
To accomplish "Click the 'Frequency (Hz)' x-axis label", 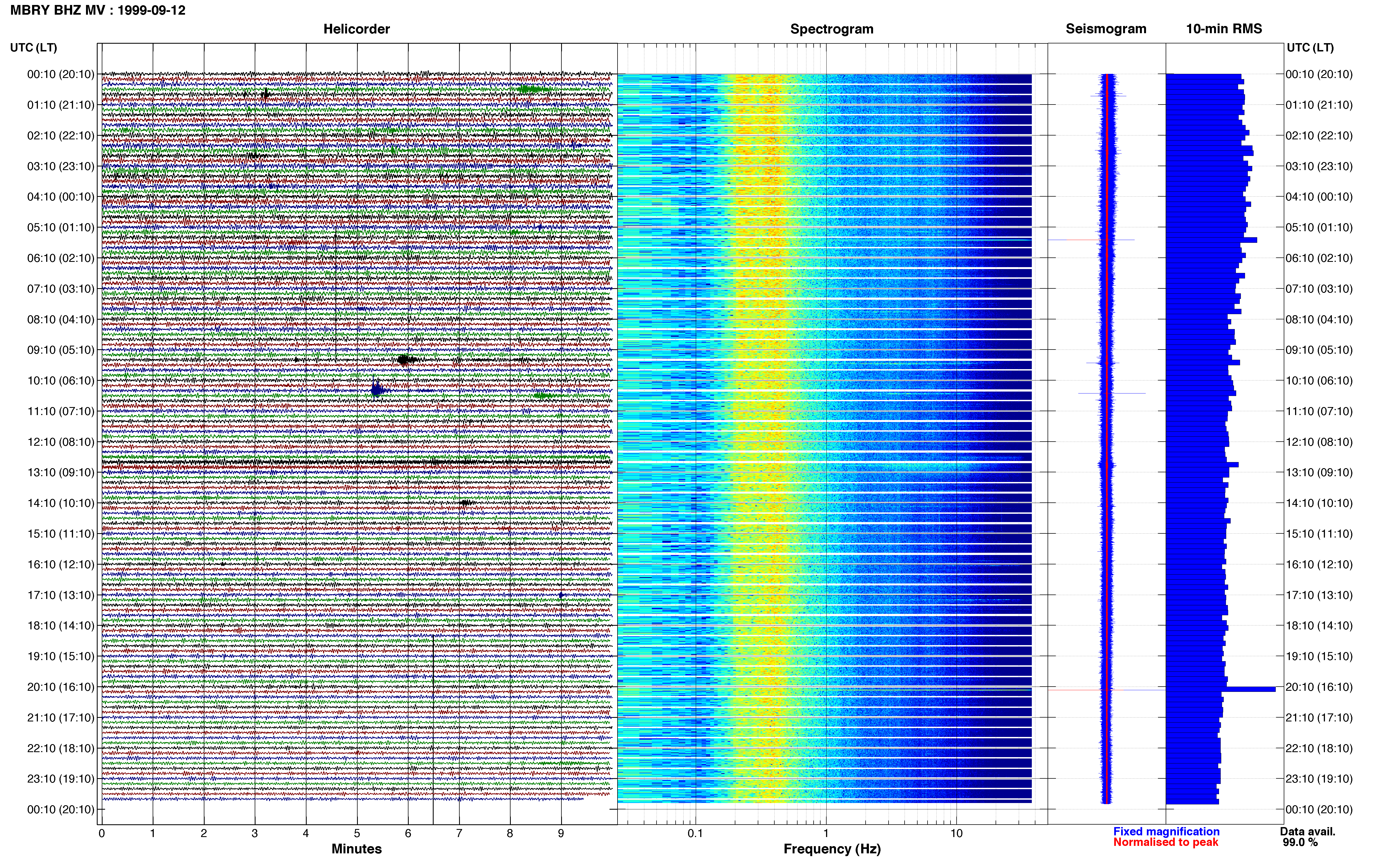I will coord(832,849).
